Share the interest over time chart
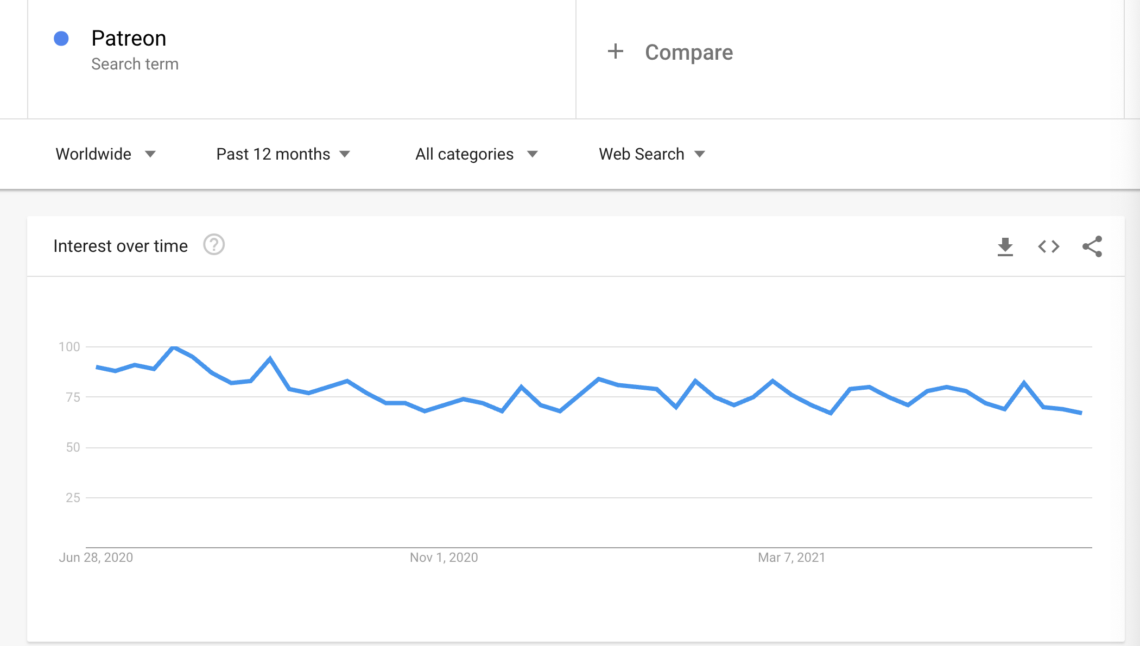The width and height of the screenshot is (1140, 646). pos(1092,246)
